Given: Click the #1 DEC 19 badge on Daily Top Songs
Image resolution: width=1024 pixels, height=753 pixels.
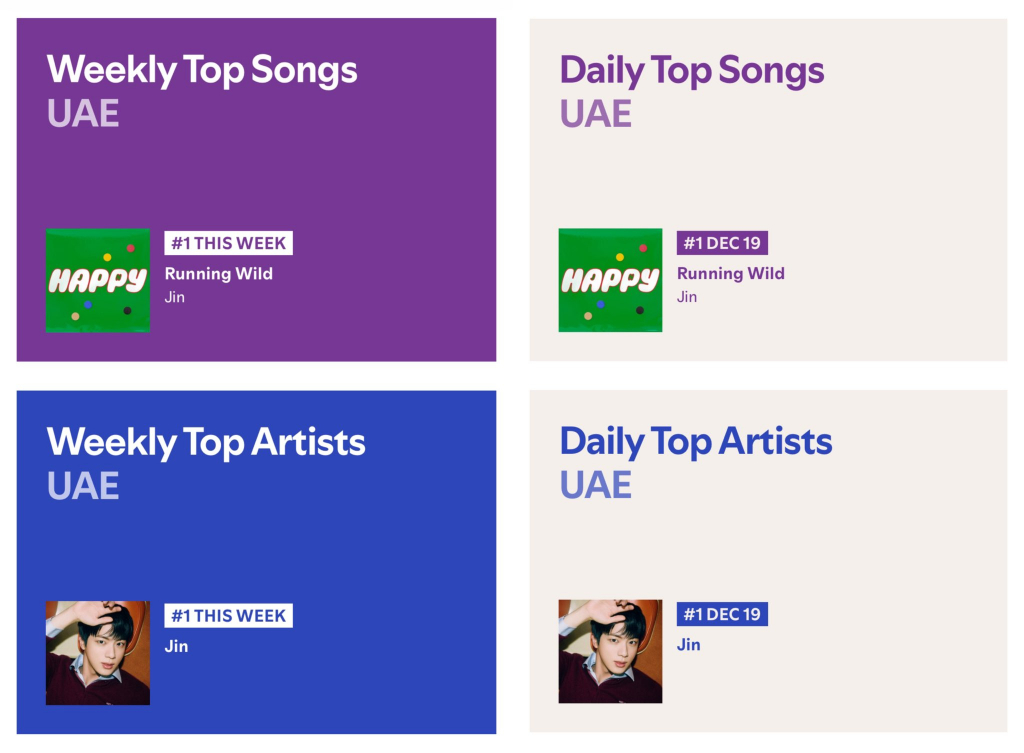Looking at the screenshot, I should coord(722,243).
